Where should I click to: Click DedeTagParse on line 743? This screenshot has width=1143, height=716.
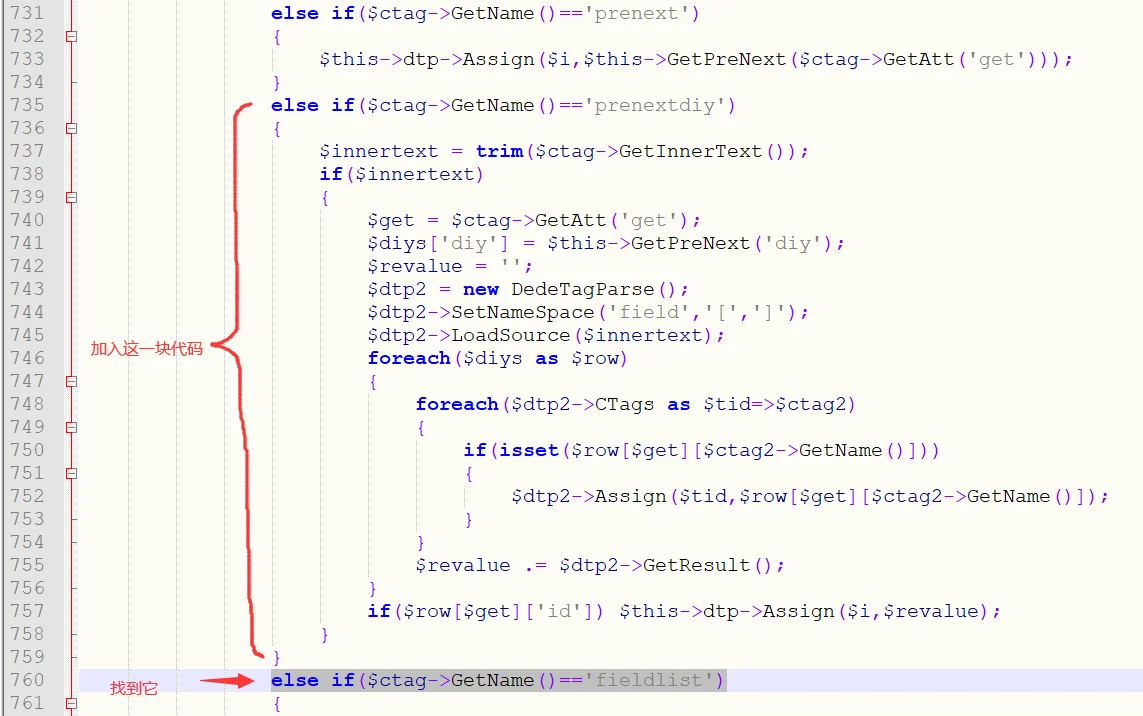tap(582, 289)
